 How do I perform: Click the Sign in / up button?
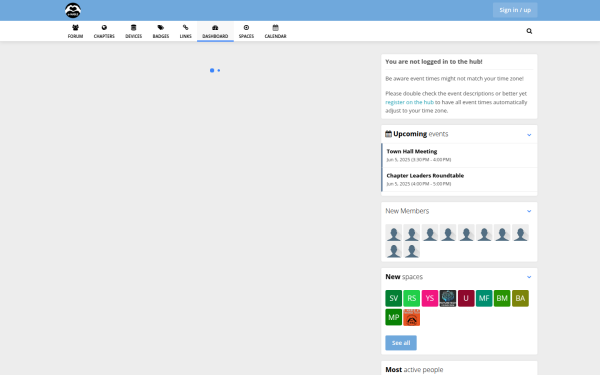(x=515, y=10)
